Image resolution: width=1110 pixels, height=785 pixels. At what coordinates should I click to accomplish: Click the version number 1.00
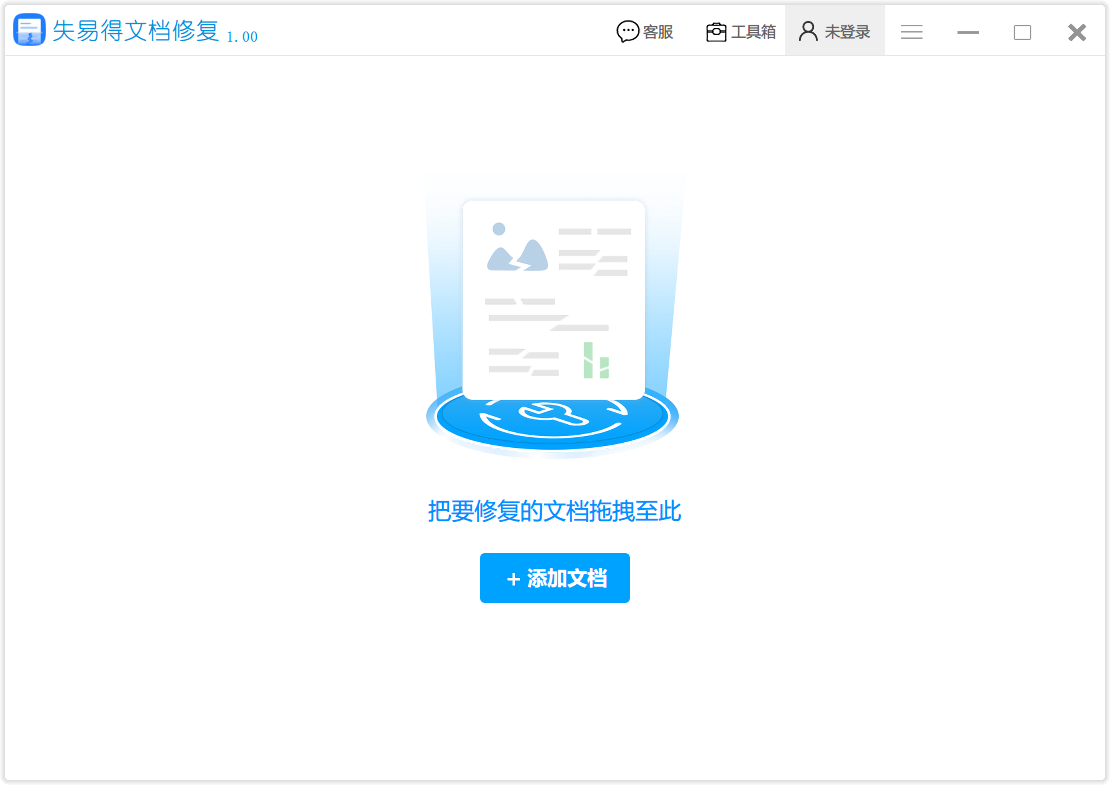(242, 36)
